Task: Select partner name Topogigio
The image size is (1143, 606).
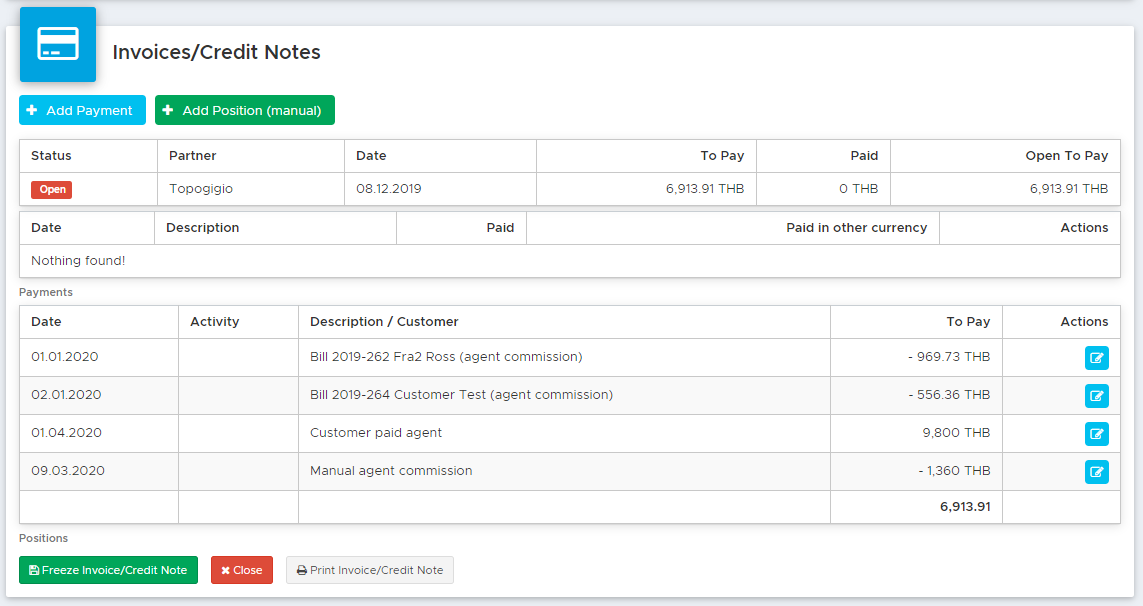Action: (x=201, y=189)
